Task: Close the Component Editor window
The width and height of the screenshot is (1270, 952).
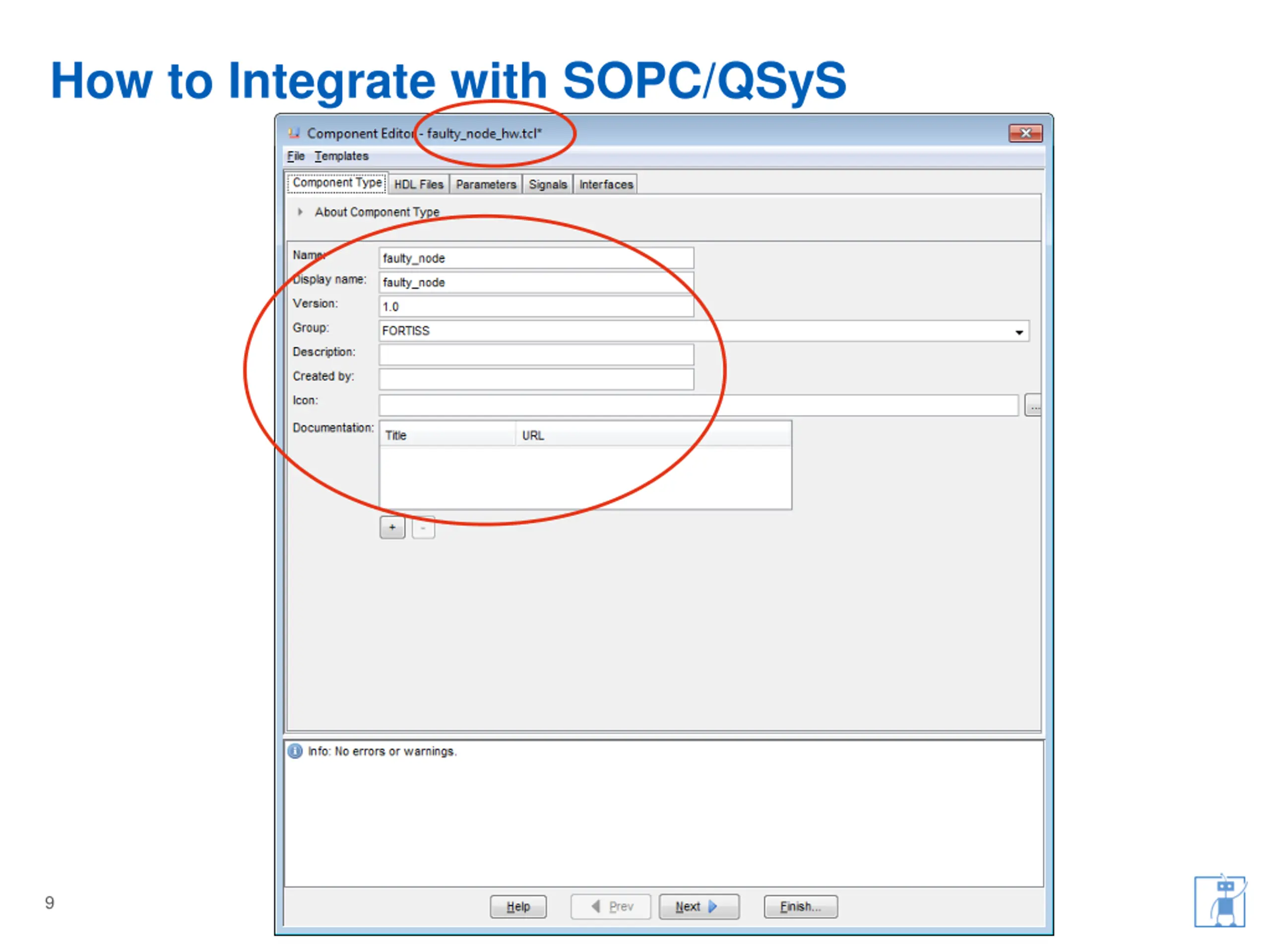Action: click(1025, 133)
